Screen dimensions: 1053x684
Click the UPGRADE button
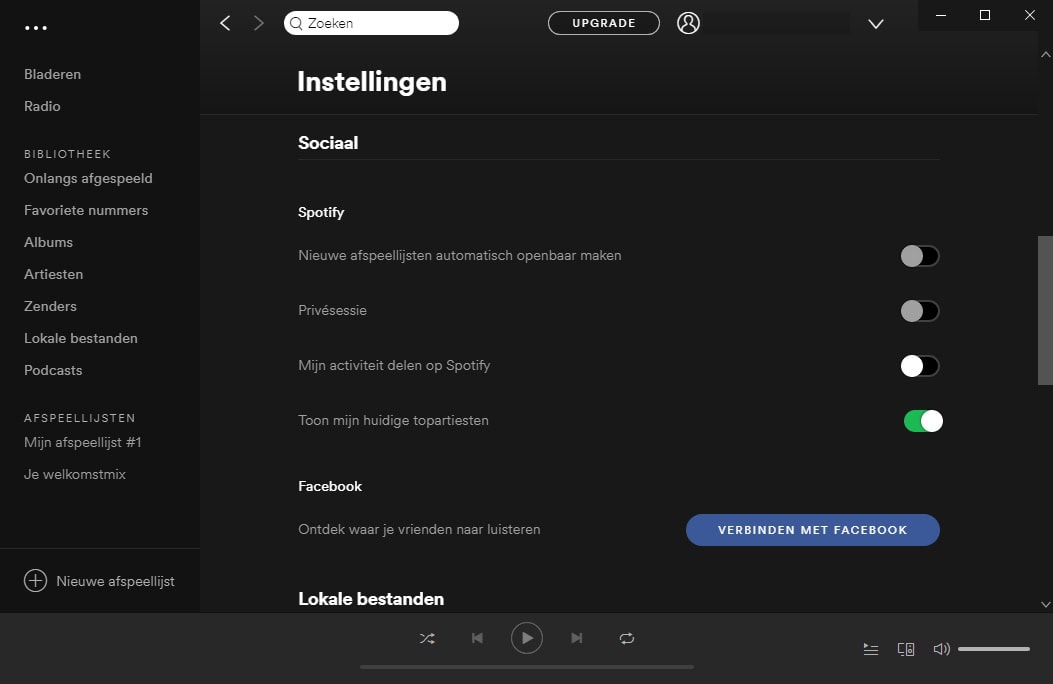603,22
